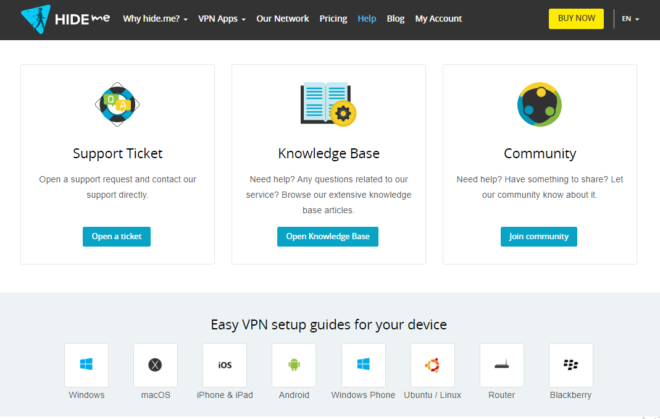Open the iOS setup guide icon
Screen dimensions: 660x419
point(225,365)
